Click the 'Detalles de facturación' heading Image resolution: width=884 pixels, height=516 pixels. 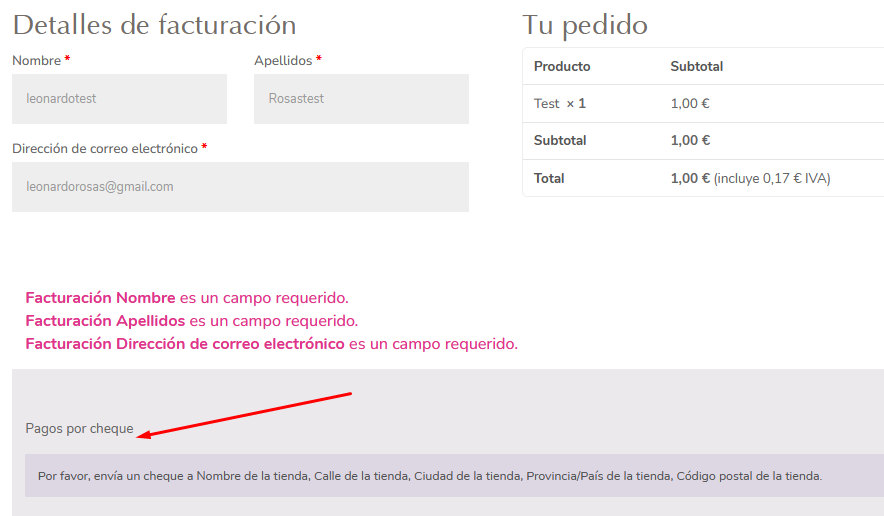[154, 25]
